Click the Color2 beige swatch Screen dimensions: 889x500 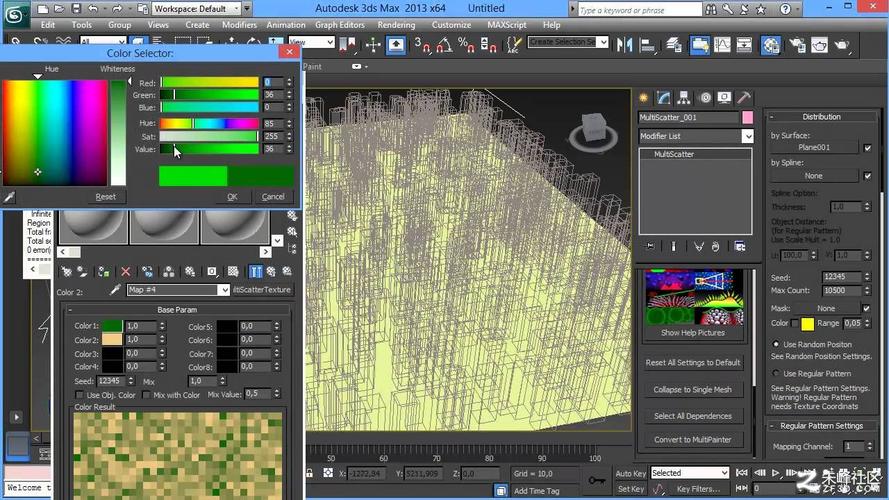click(112, 340)
